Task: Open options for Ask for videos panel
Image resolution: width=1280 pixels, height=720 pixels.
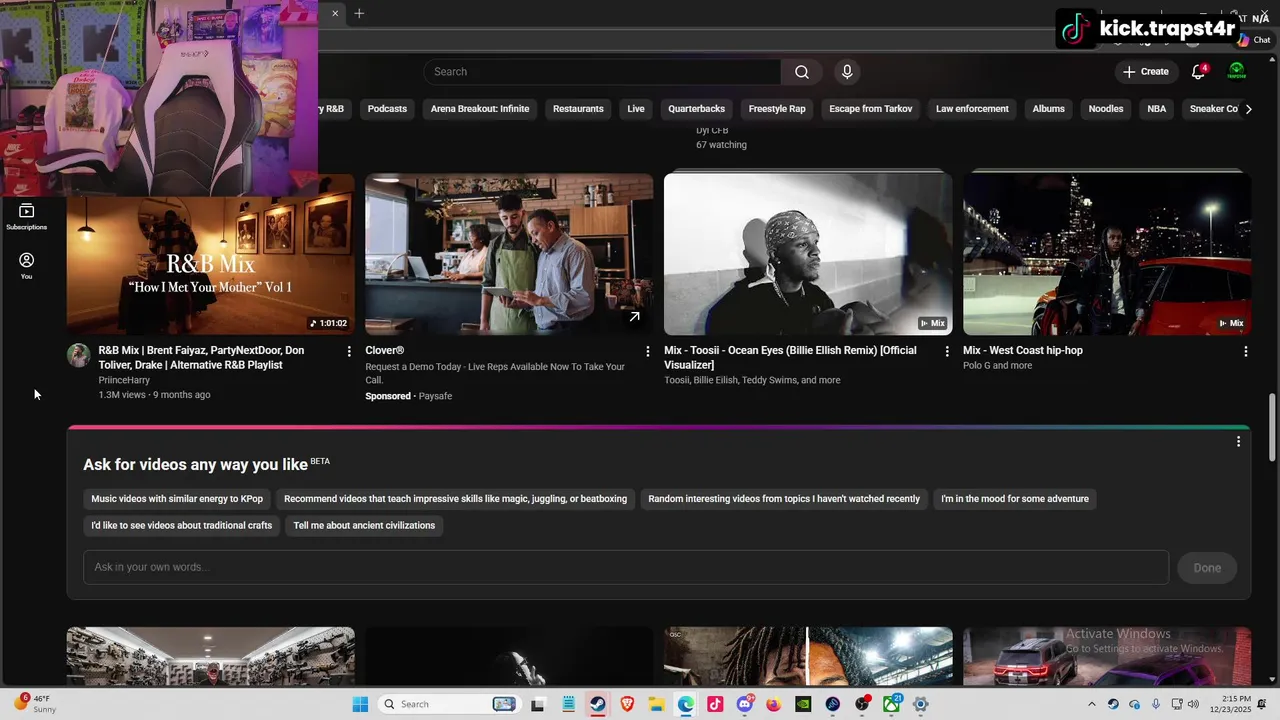Action: pos(1238,442)
